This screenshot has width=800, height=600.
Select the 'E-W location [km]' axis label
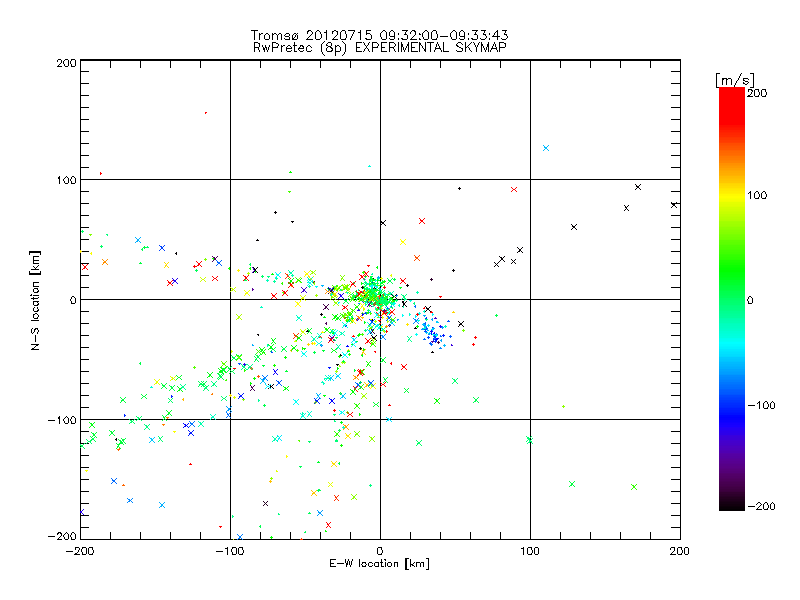coord(380,563)
